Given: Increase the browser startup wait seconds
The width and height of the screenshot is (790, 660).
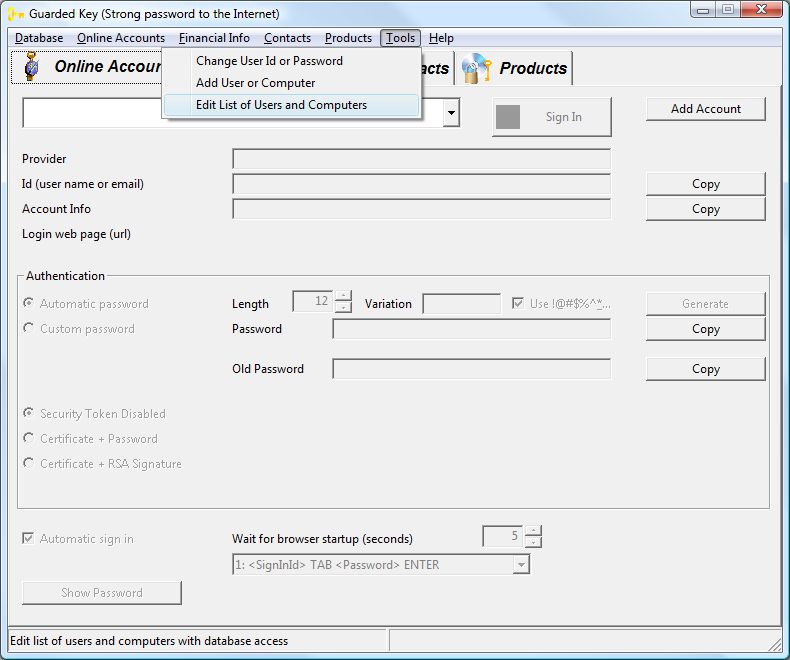Looking at the screenshot, I should [533, 531].
